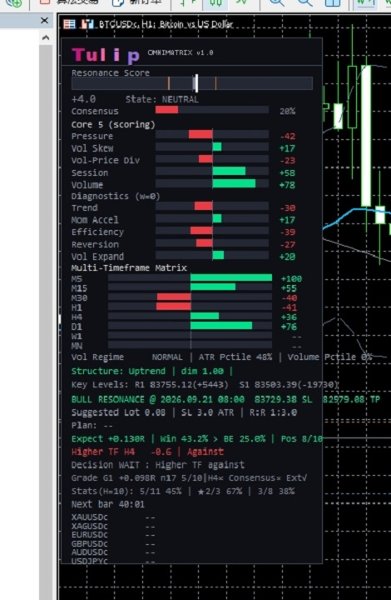
Task: Click the Trend -30 value
Action: [287, 208]
